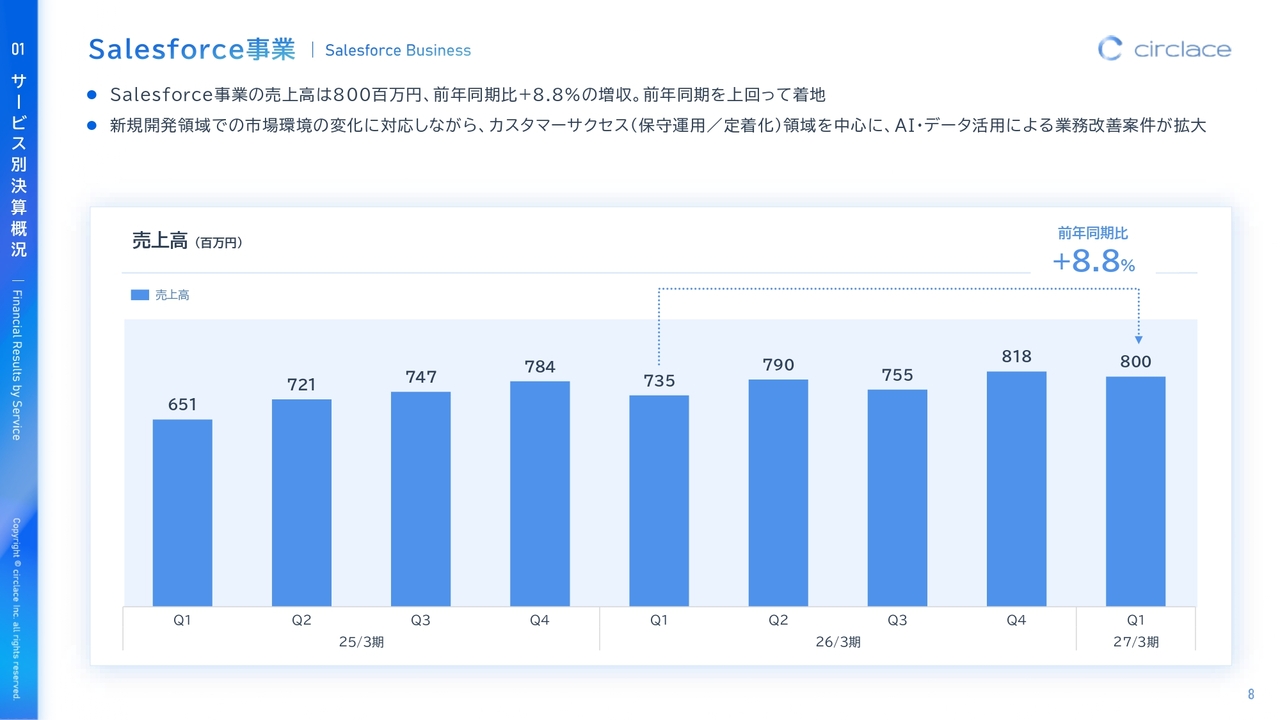Select the bullet about 800百万円 revenue

click(x=467, y=95)
